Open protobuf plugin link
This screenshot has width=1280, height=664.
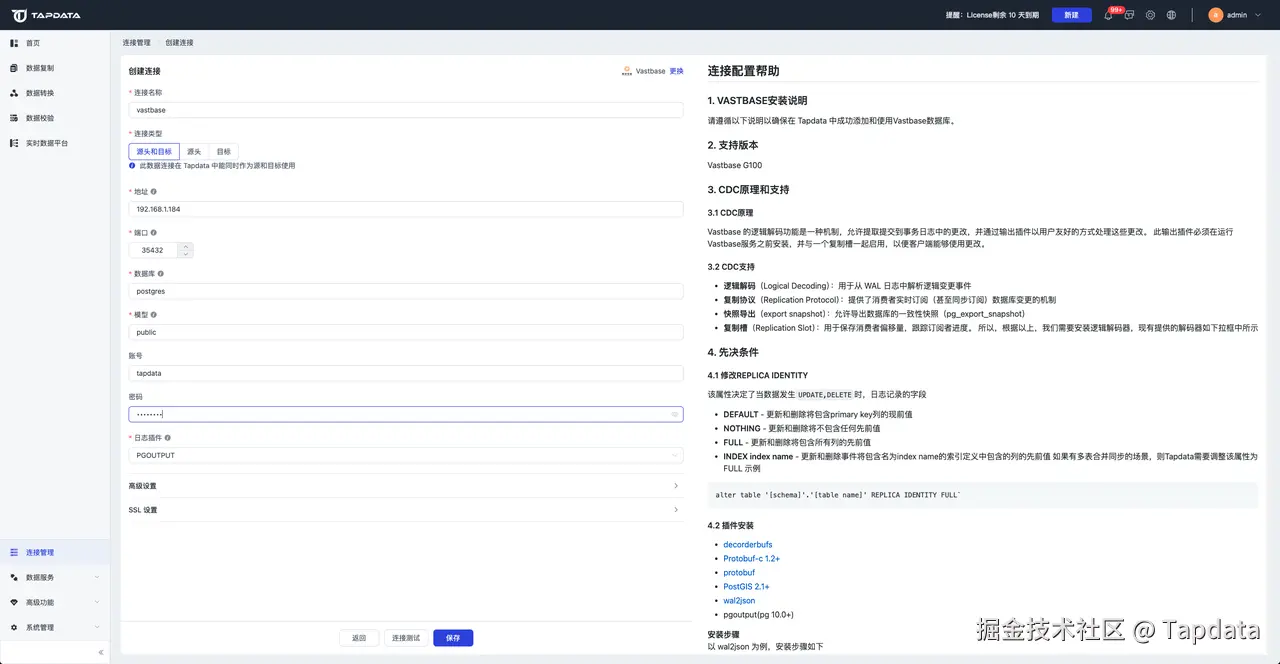pyautogui.click(x=740, y=573)
